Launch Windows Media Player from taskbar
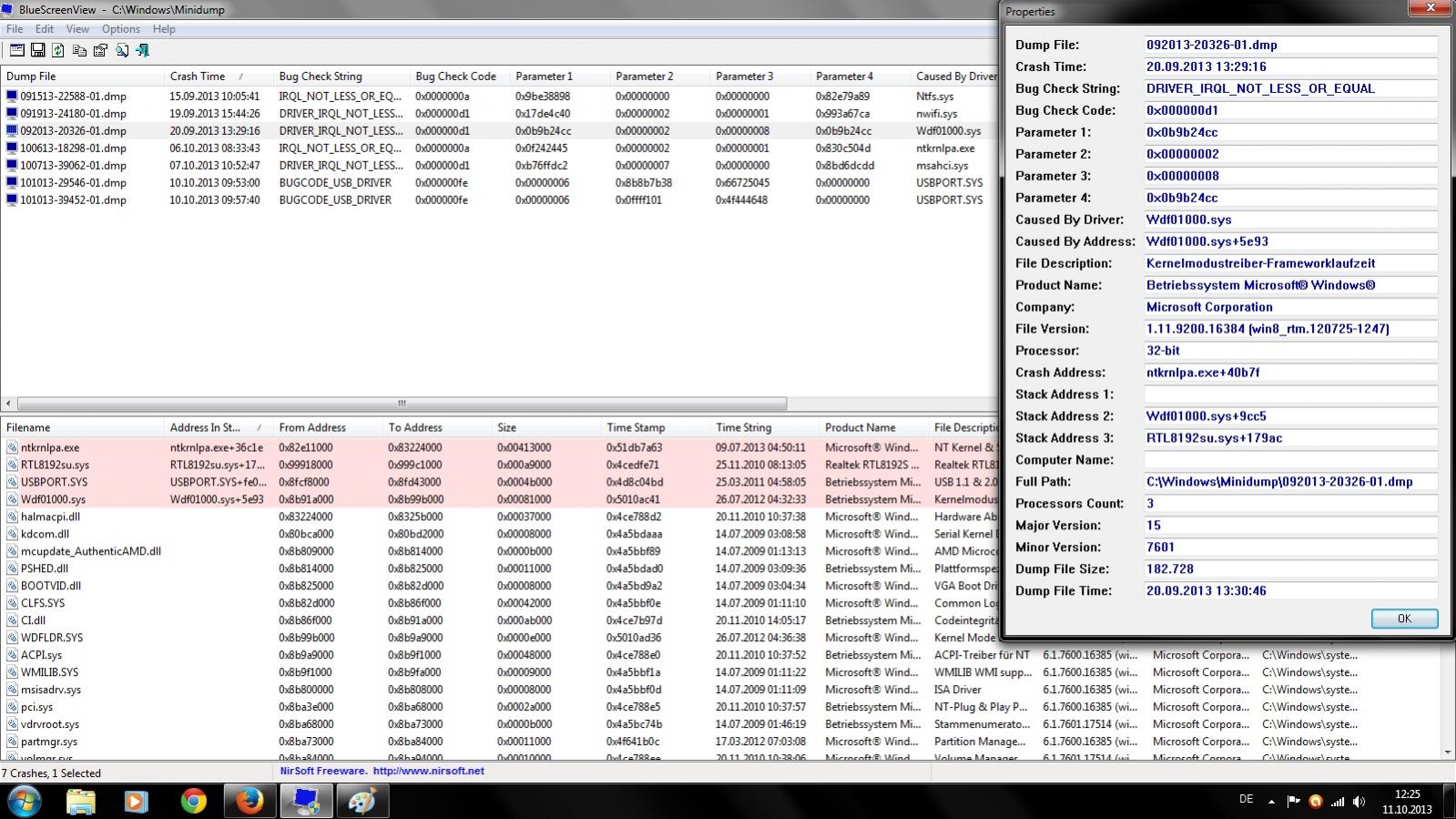The width and height of the screenshot is (1456, 819). 136,802
